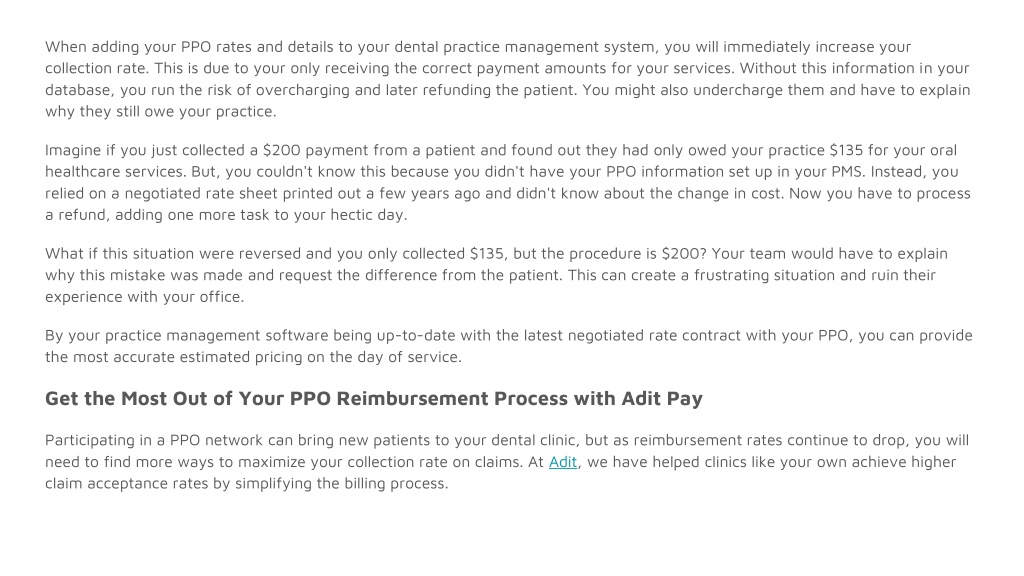1024x576 pixels.
Task: Click the text "why they still owe your practice."
Action: coord(161,112)
